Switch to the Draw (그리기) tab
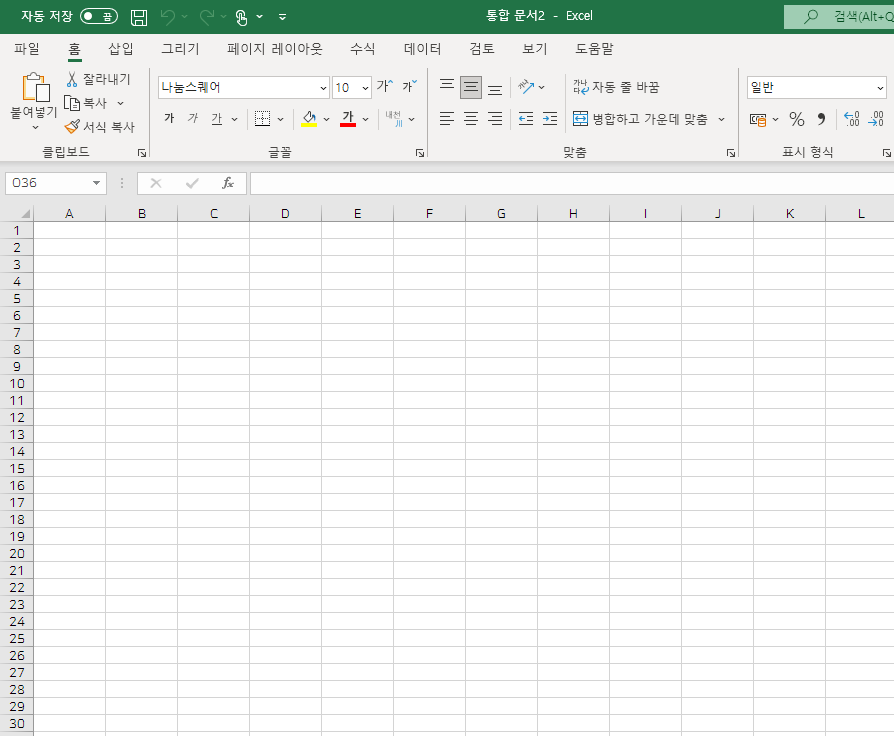The image size is (894, 736). 180,49
